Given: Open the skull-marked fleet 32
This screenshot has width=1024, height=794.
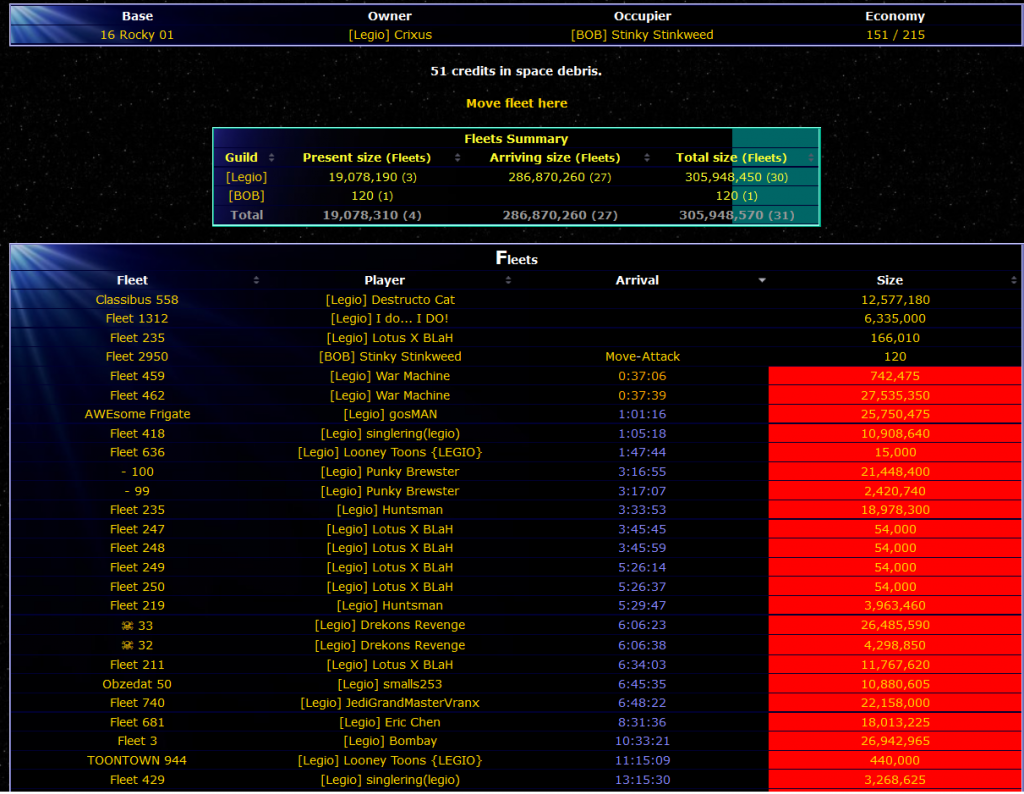Looking at the screenshot, I should pyautogui.click(x=137, y=646).
